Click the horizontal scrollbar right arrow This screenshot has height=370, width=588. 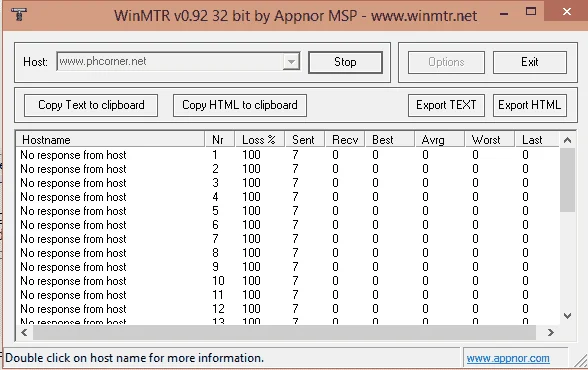coord(550,333)
